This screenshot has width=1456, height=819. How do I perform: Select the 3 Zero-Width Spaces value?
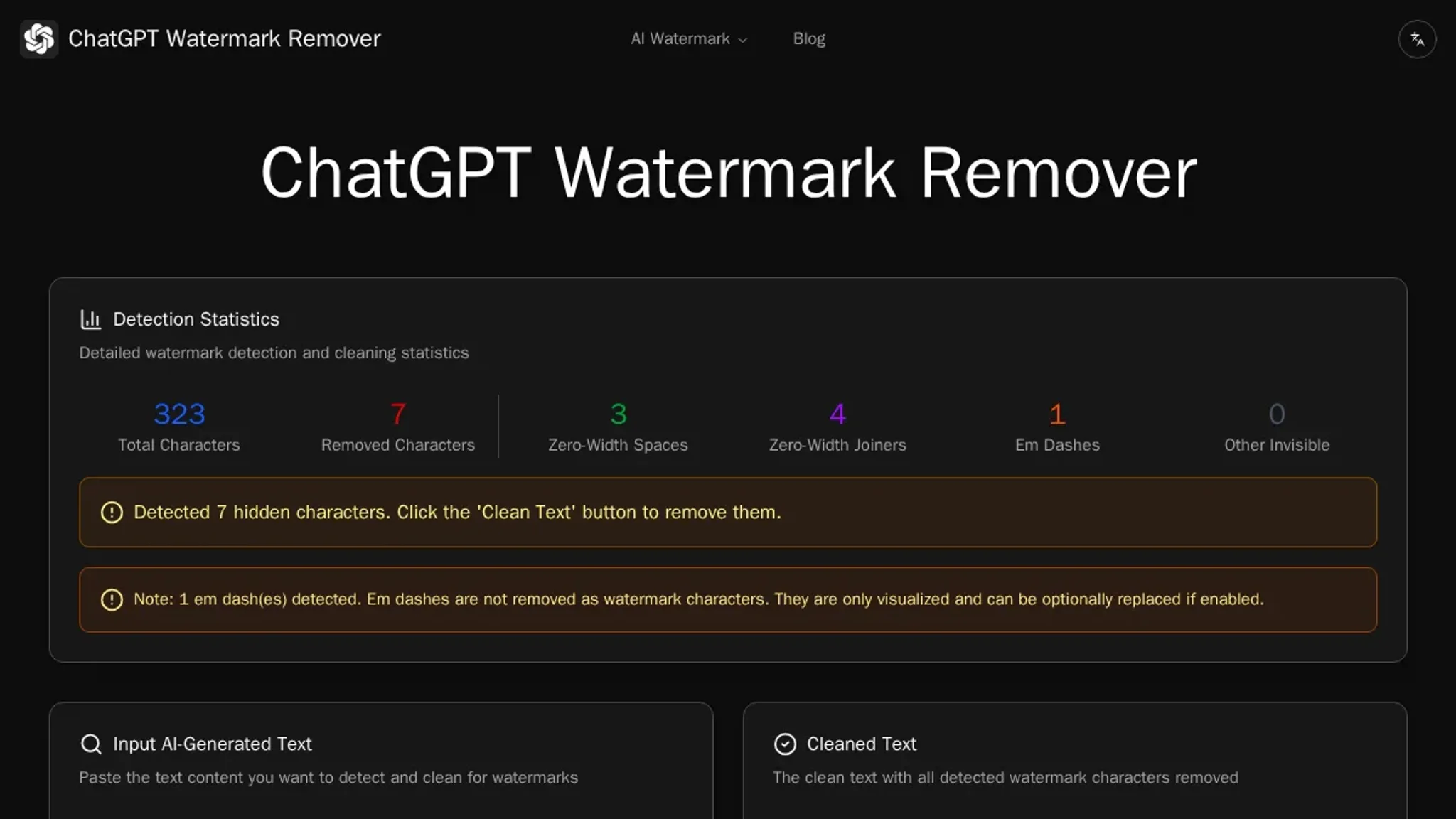coord(618,414)
